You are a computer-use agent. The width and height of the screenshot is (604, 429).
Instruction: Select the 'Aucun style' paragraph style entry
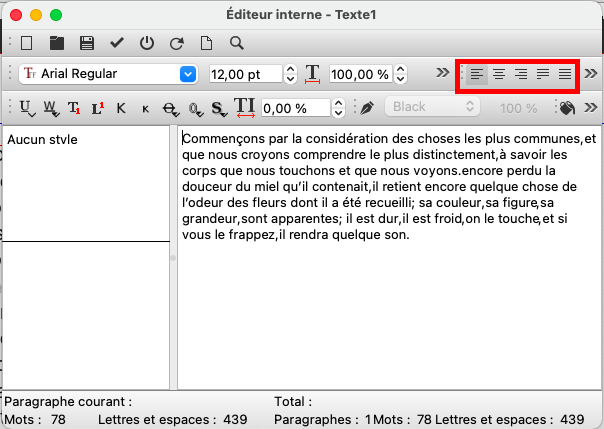[42, 139]
